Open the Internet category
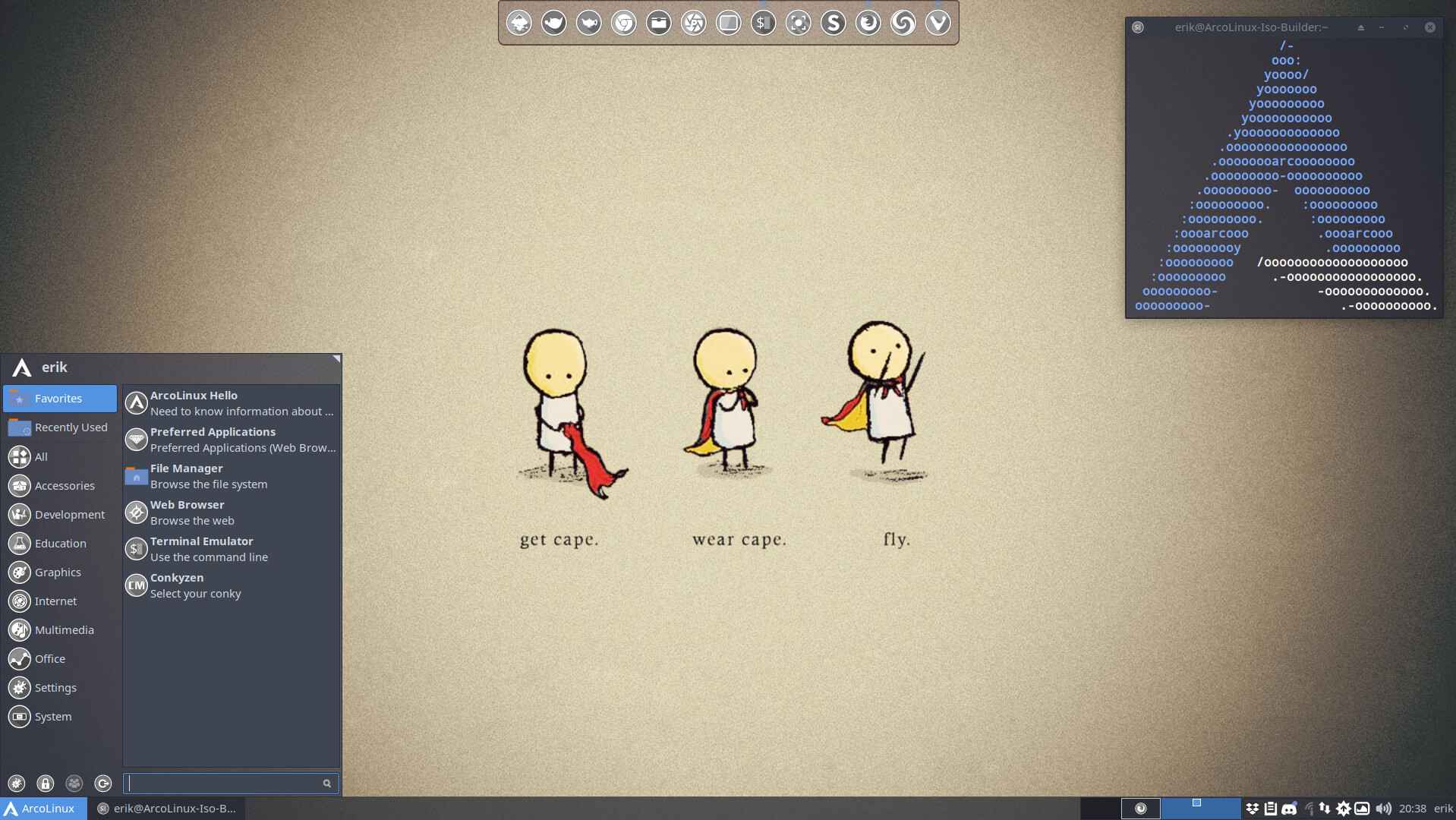 60,601
